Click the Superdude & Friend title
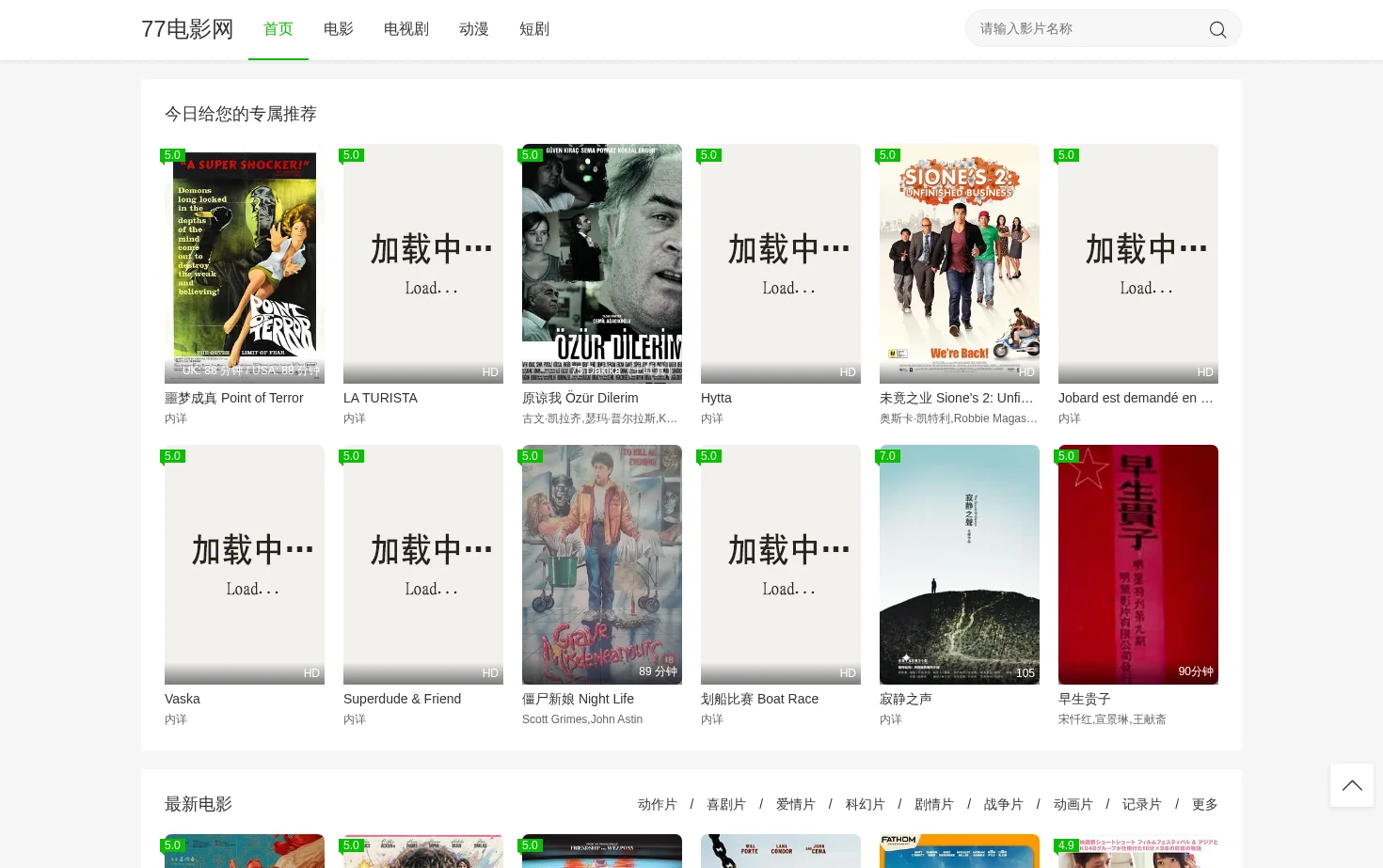 pos(403,699)
